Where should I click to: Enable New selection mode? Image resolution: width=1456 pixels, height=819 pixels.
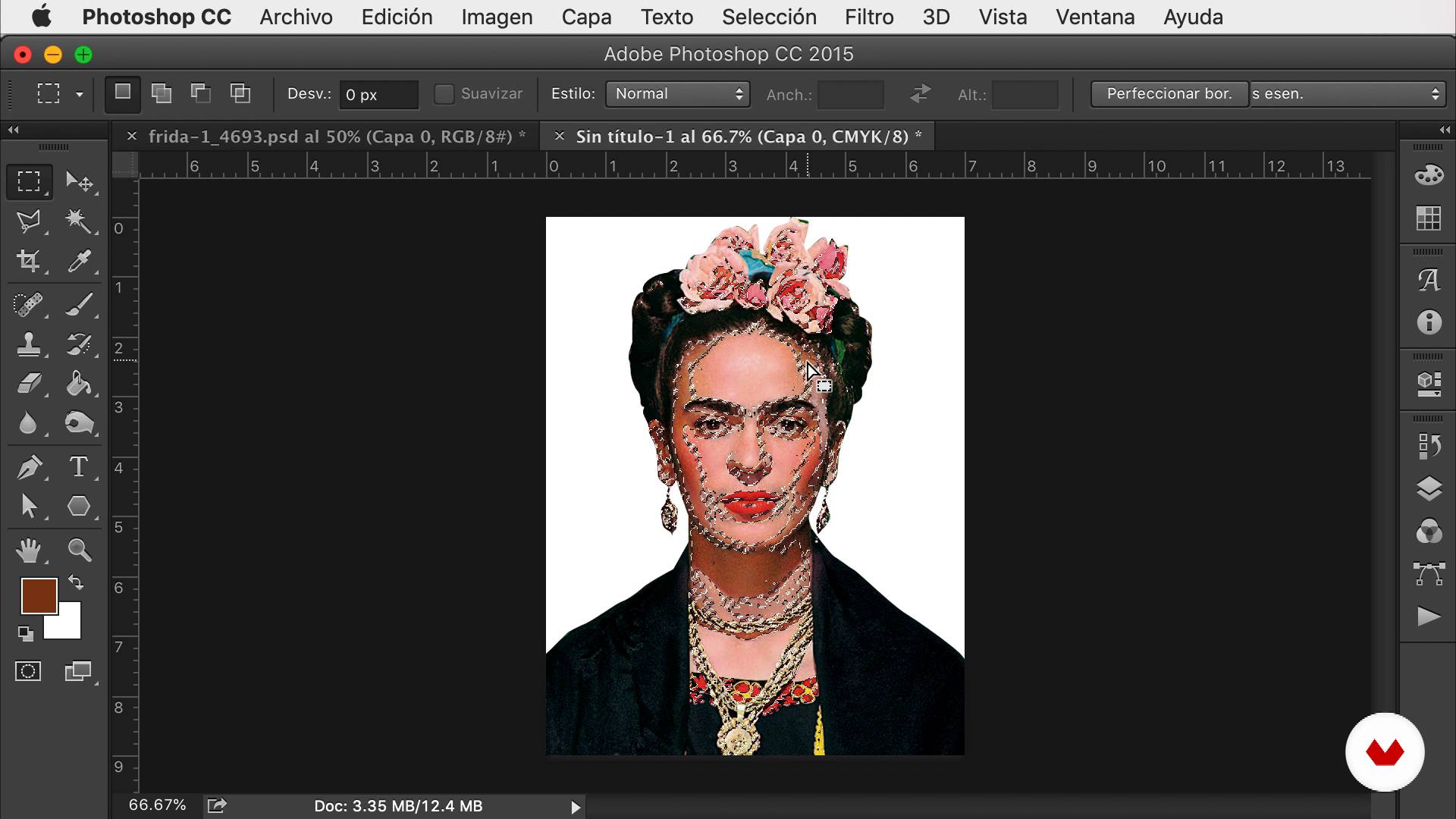pyautogui.click(x=123, y=93)
